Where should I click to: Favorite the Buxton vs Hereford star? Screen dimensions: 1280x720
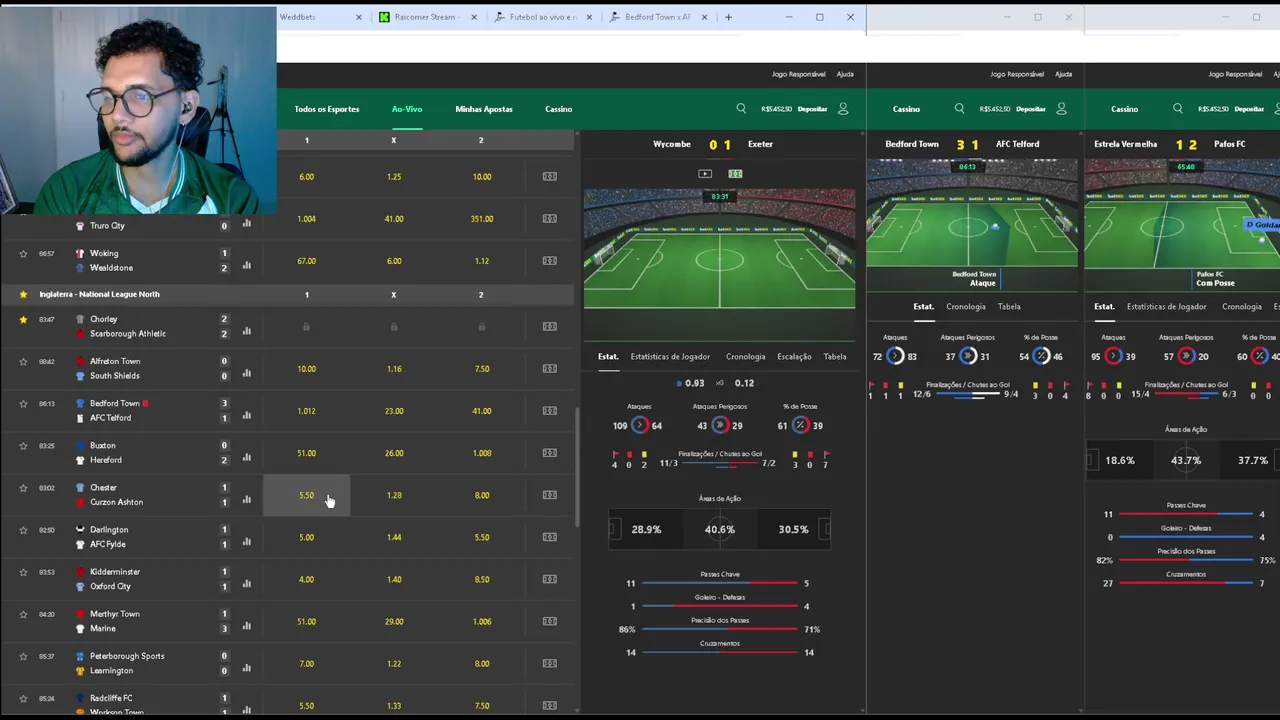click(x=23, y=446)
